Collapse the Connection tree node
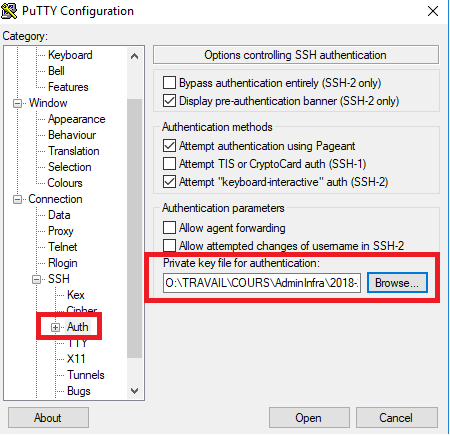 pos(17,199)
